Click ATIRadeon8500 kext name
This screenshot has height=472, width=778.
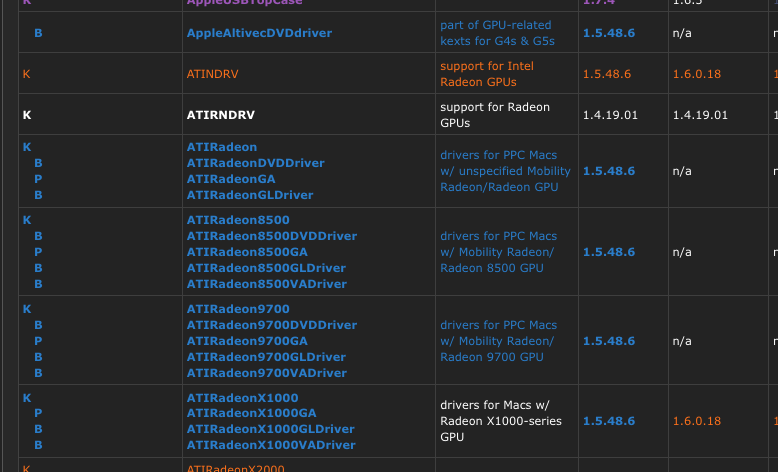point(238,220)
